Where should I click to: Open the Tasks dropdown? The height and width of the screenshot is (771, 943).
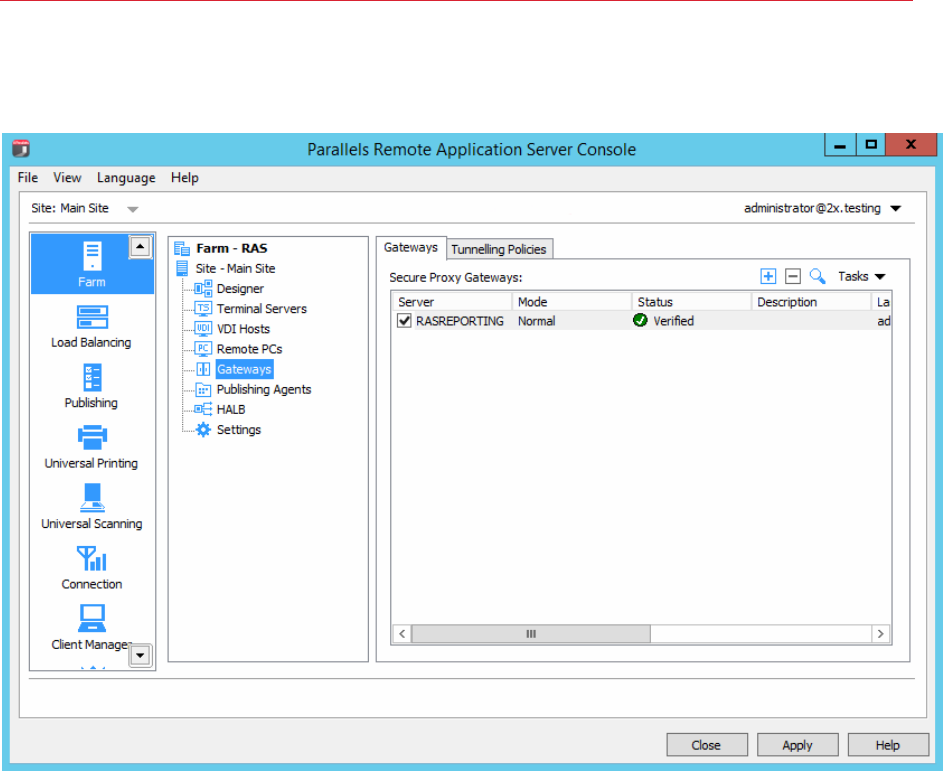point(861,276)
